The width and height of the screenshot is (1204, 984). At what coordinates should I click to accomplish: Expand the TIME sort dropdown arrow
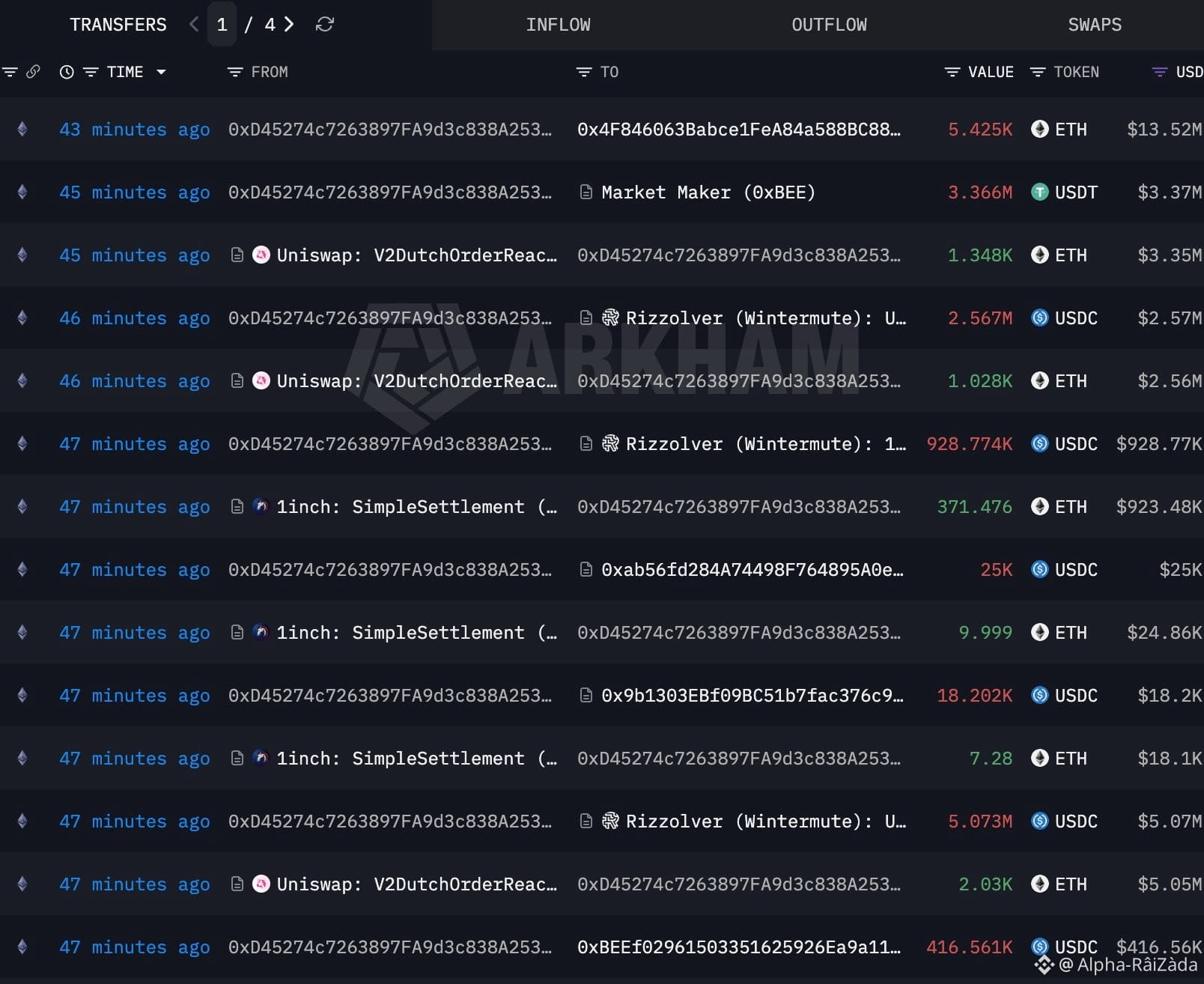click(161, 72)
